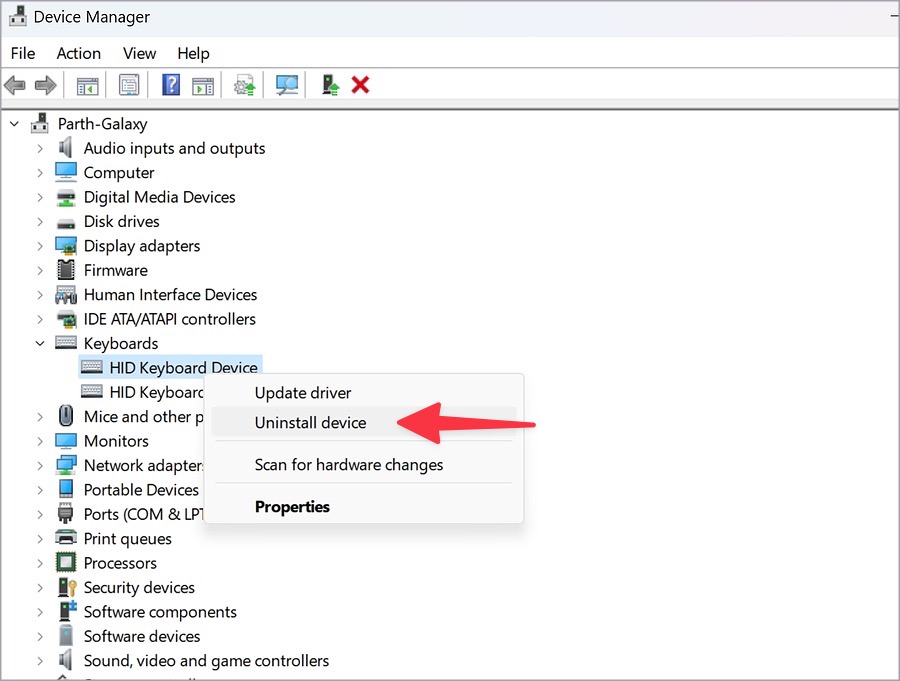Open the Help toolbar icon with question mark
This screenshot has width=900, height=681.
[x=171, y=85]
